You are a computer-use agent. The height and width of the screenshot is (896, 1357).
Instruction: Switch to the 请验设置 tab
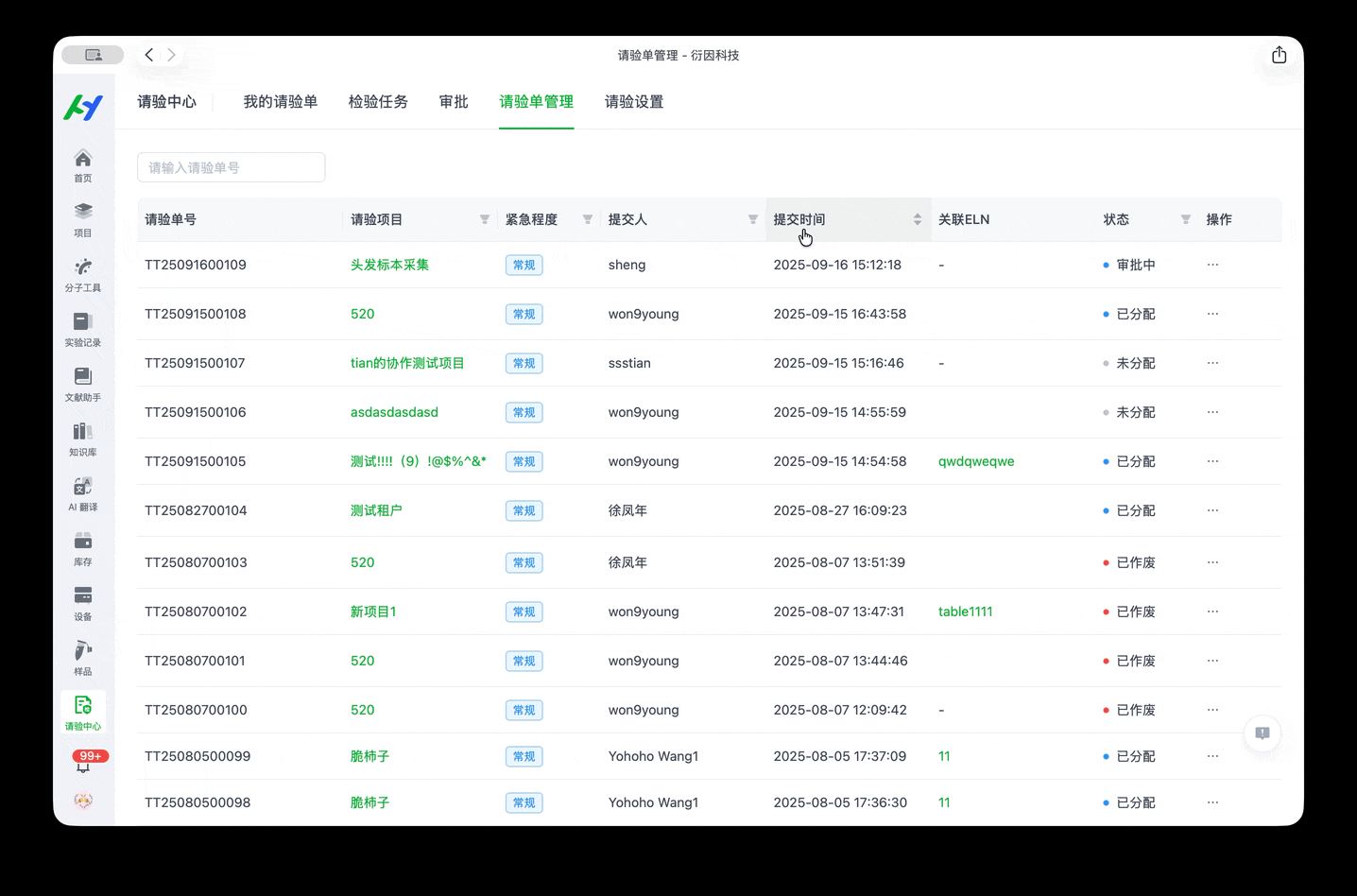633,102
